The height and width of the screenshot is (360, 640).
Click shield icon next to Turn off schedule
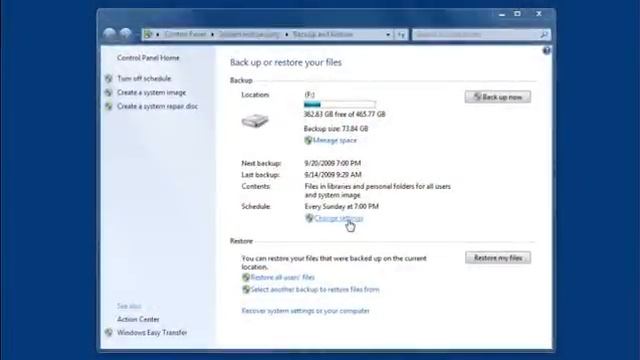[x=109, y=78]
